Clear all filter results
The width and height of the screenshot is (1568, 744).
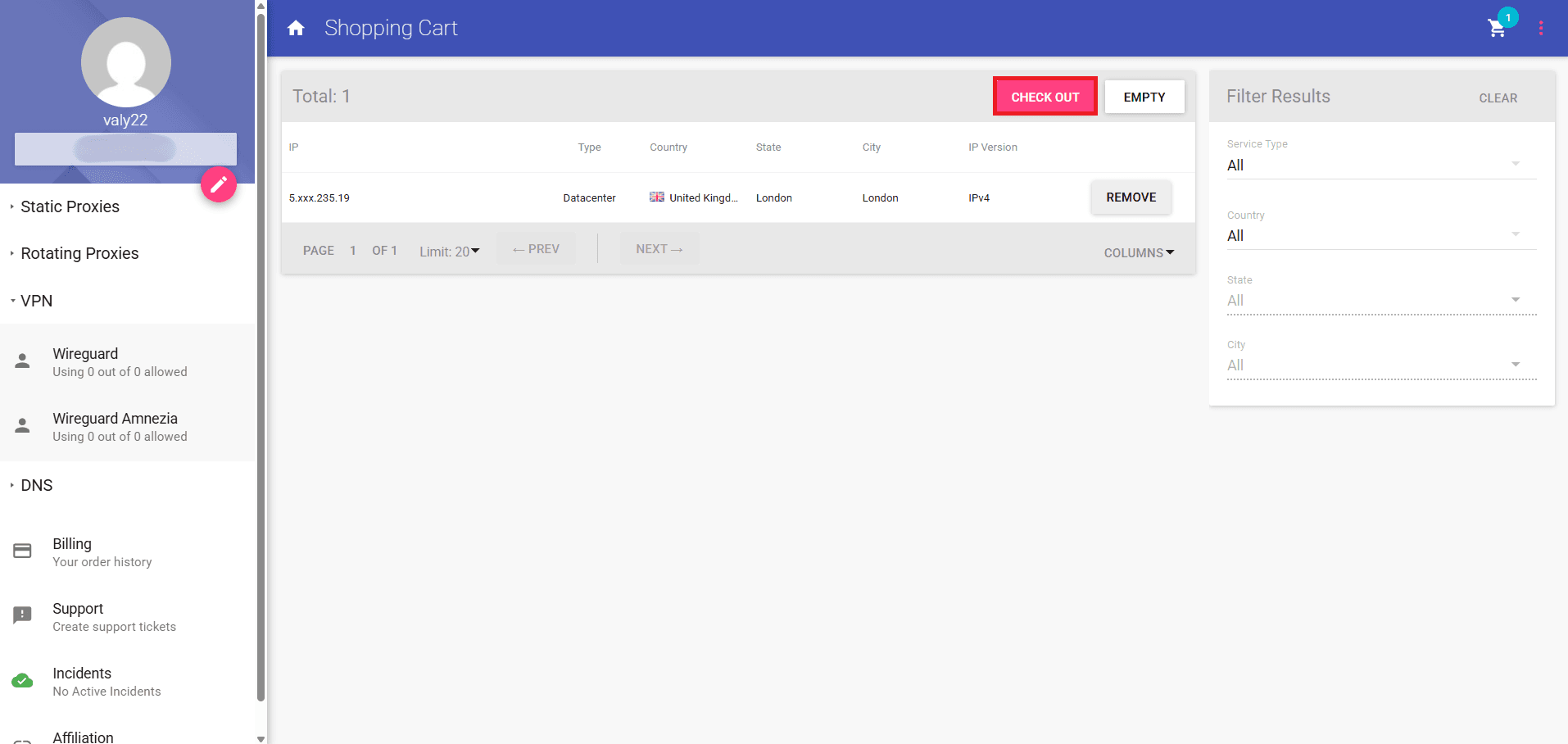pos(1498,98)
